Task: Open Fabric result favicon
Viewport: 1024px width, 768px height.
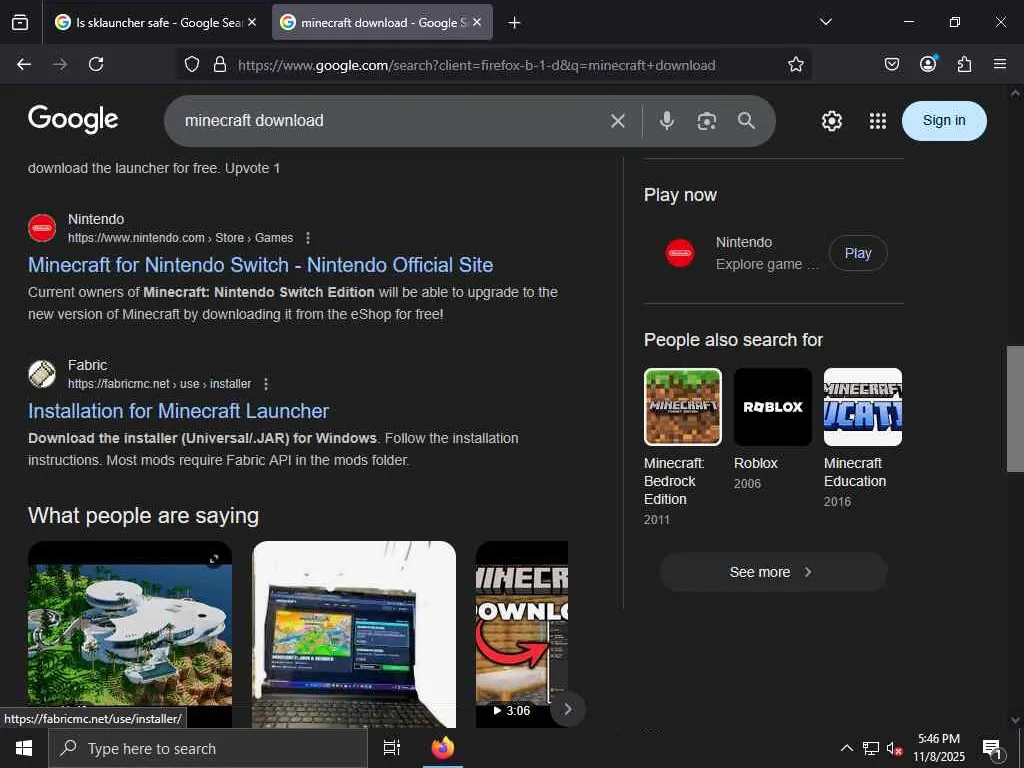Action: click(42, 374)
